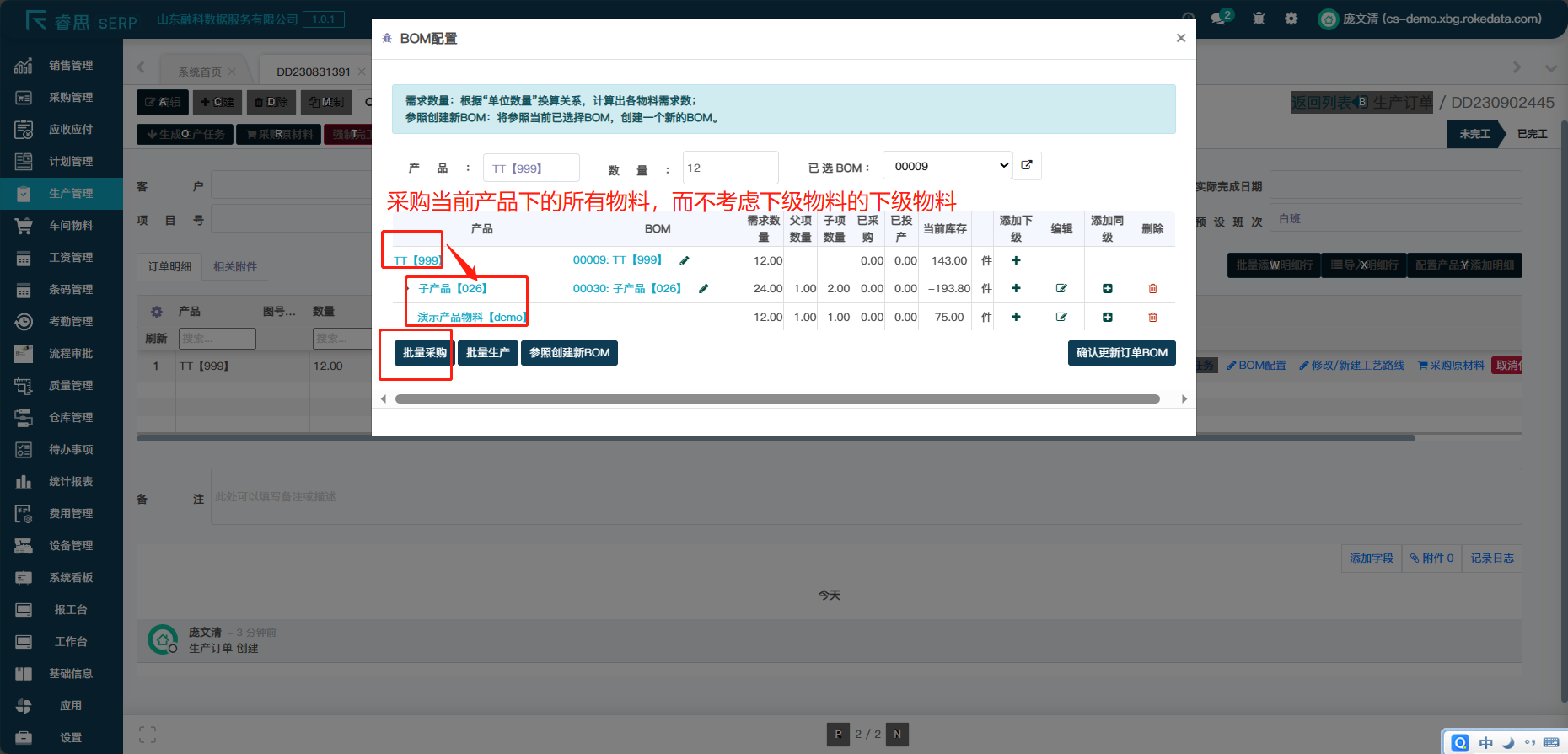Click 确认更新订单BOM button
The image size is (1568, 754).
pos(1121,353)
